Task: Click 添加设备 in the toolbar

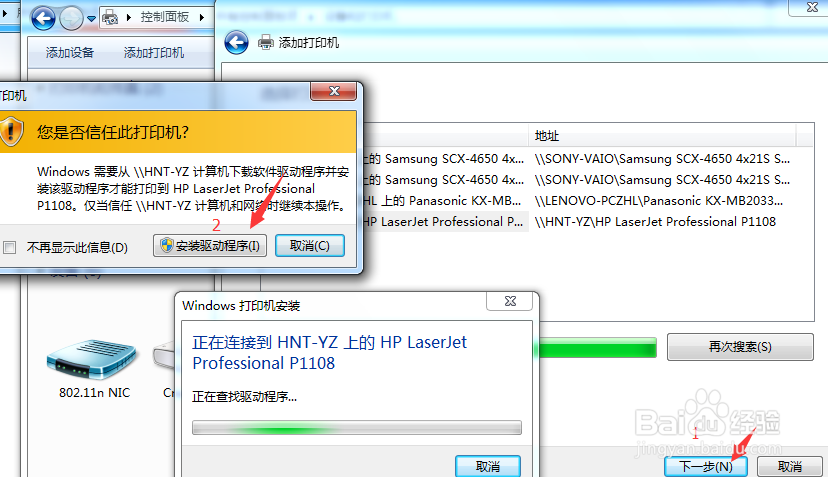Action: click(x=70, y=52)
